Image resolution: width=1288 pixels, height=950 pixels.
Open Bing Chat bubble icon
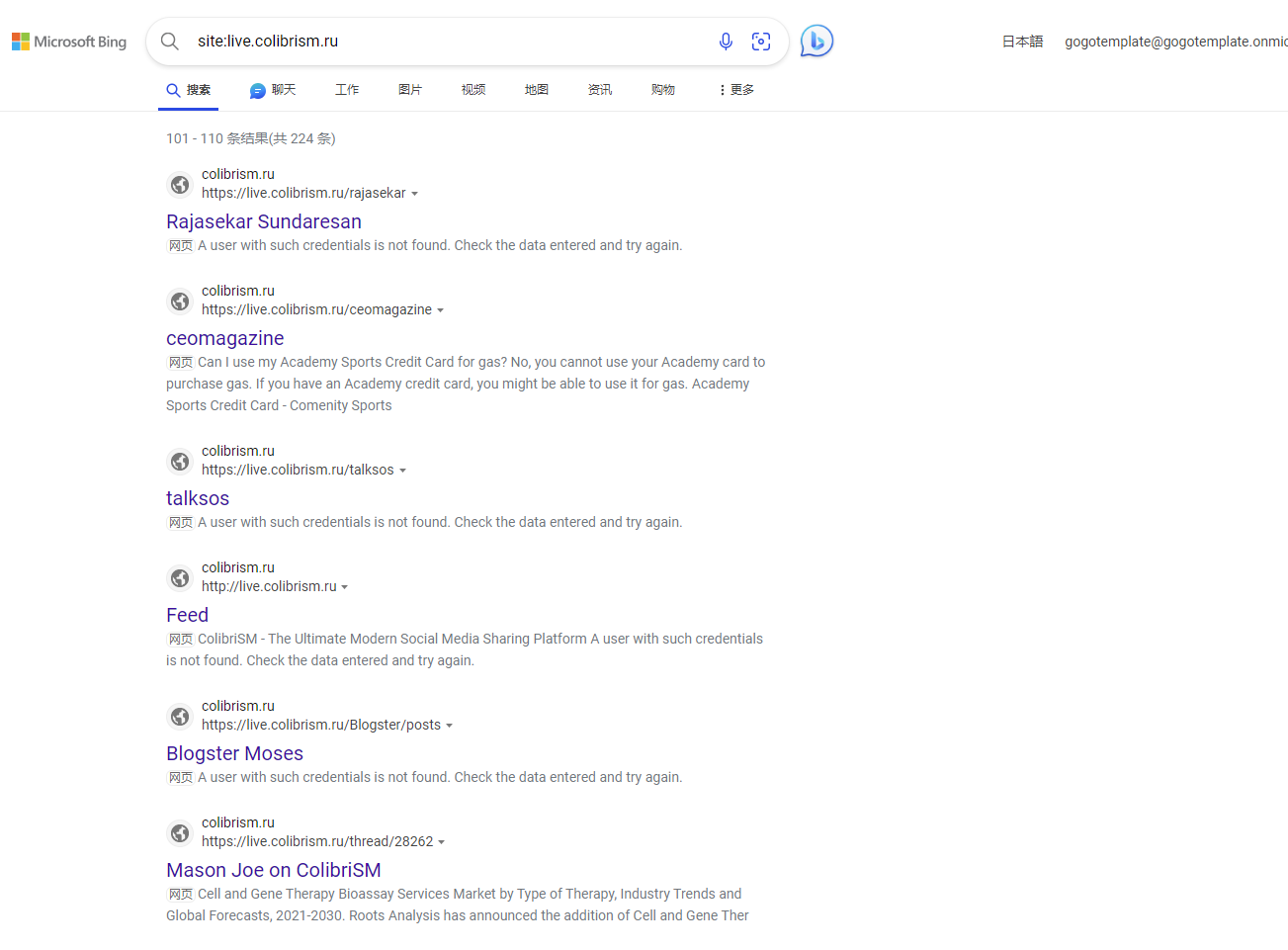pyautogui.click(x=816, y=41)
